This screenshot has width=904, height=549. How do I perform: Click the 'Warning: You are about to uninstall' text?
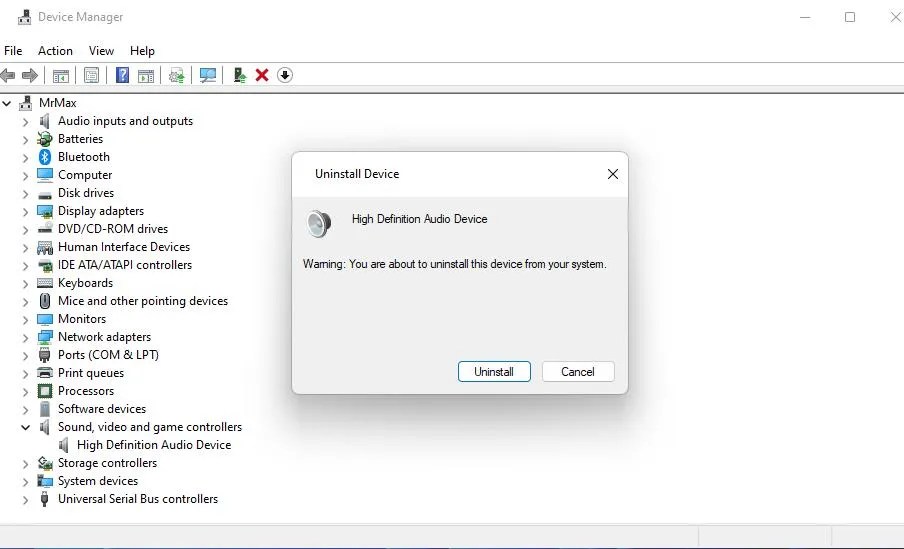pos(455,264)
